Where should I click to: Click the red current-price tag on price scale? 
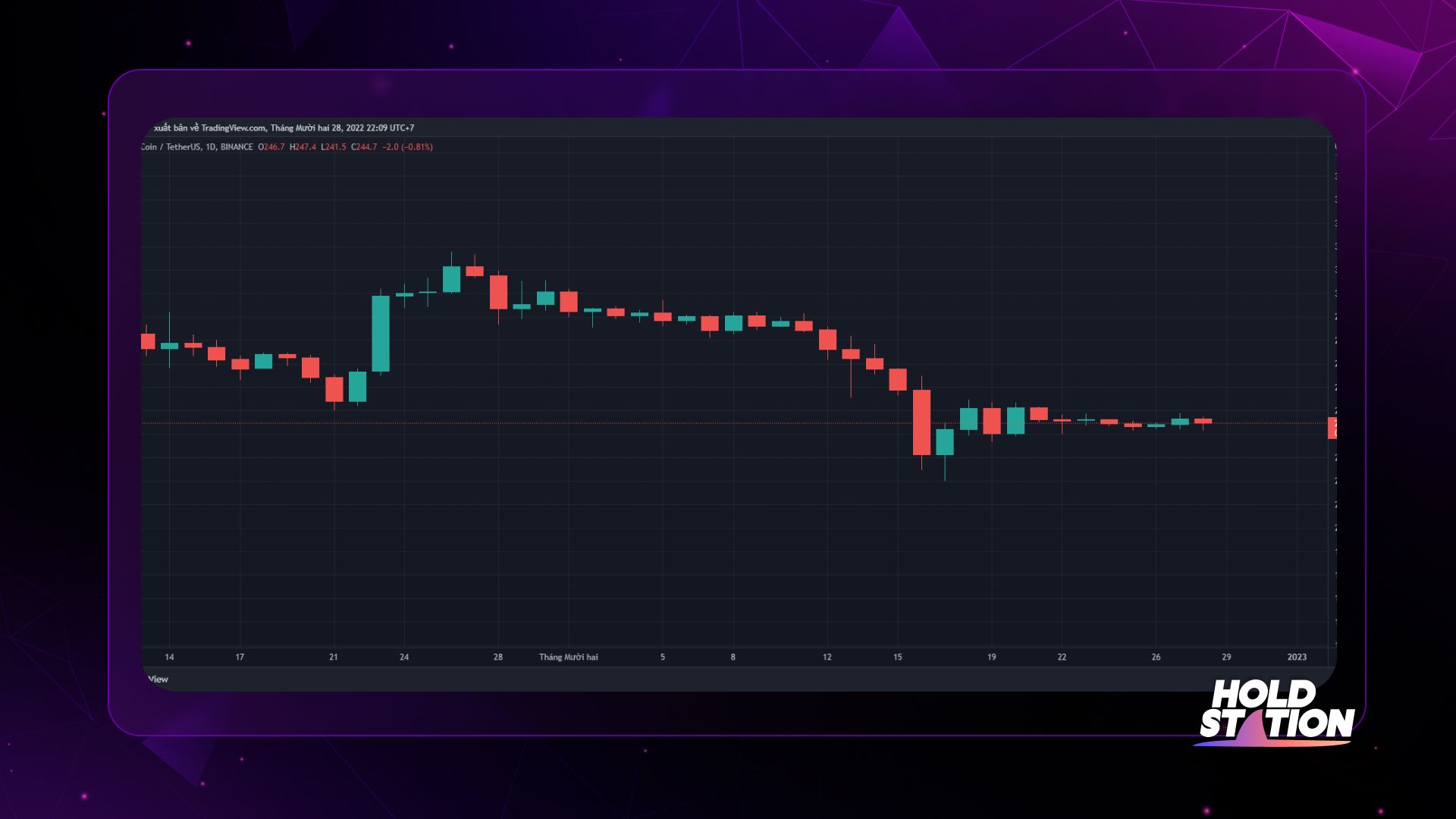(1332, 428)
